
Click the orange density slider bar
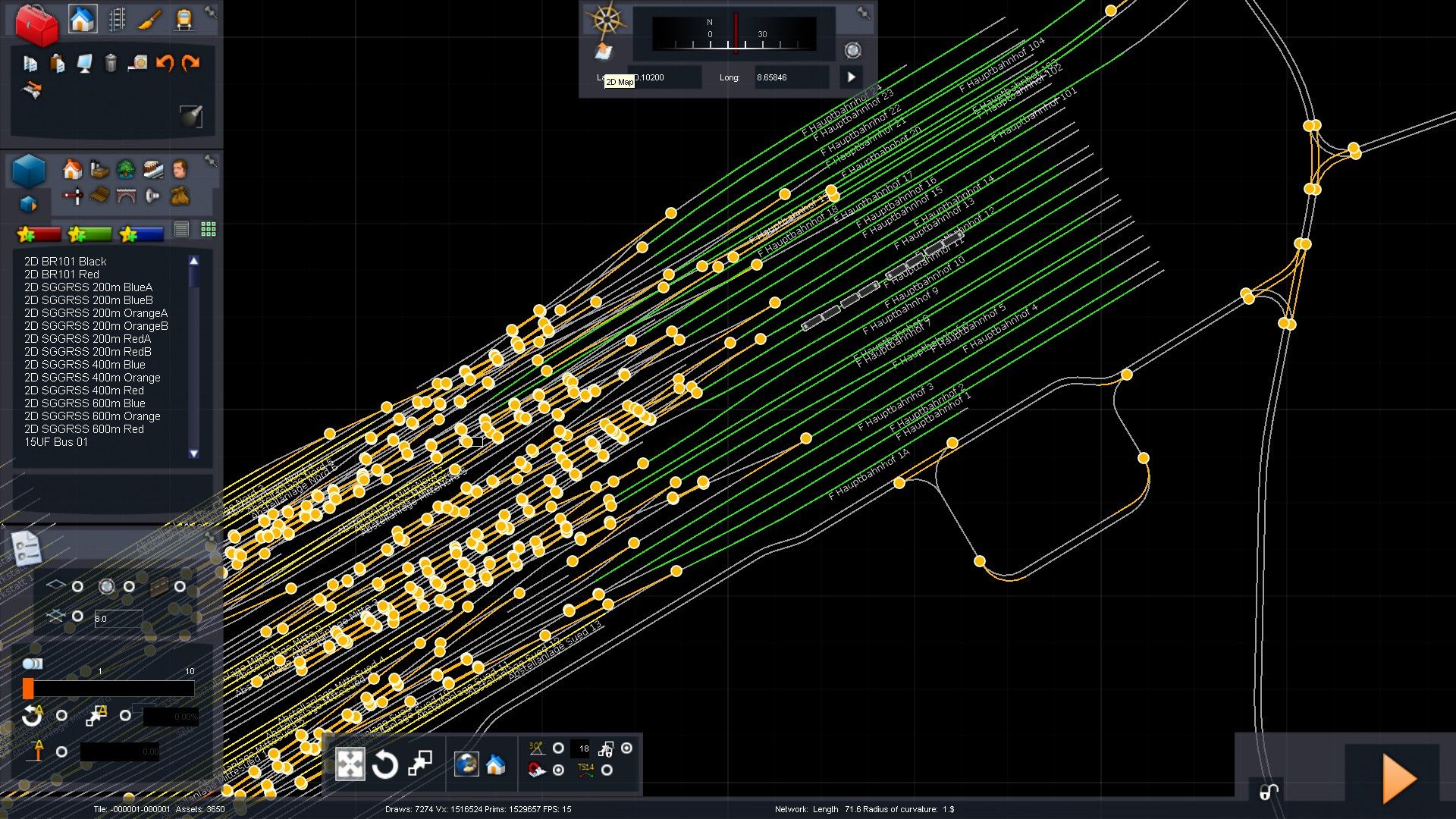(x=28, y=689)
